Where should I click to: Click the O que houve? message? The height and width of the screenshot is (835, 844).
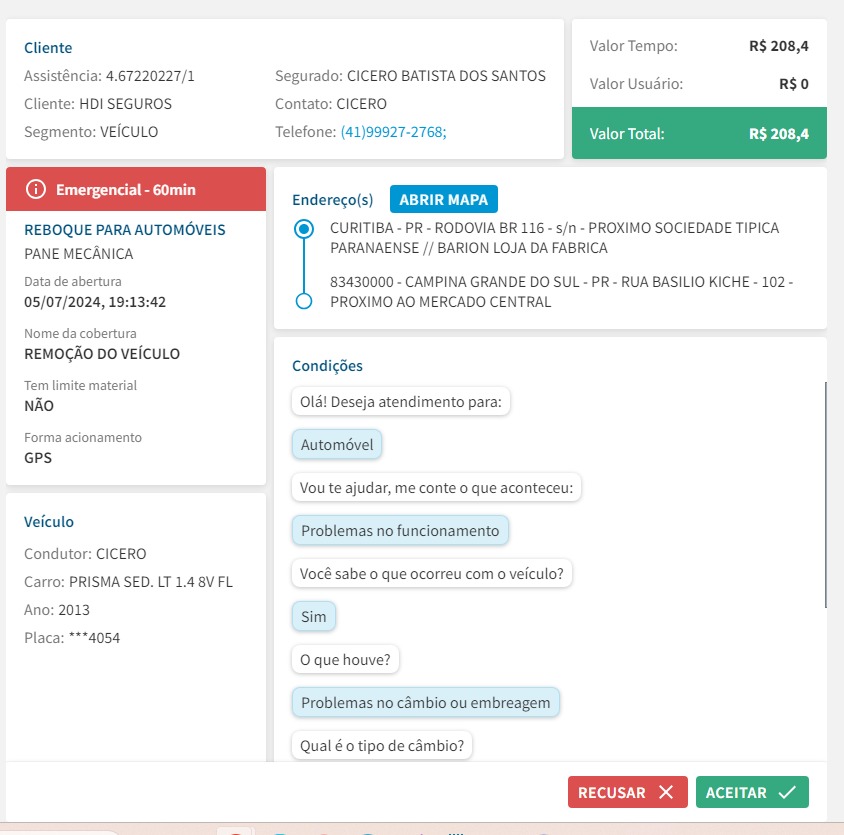point(345,659)
